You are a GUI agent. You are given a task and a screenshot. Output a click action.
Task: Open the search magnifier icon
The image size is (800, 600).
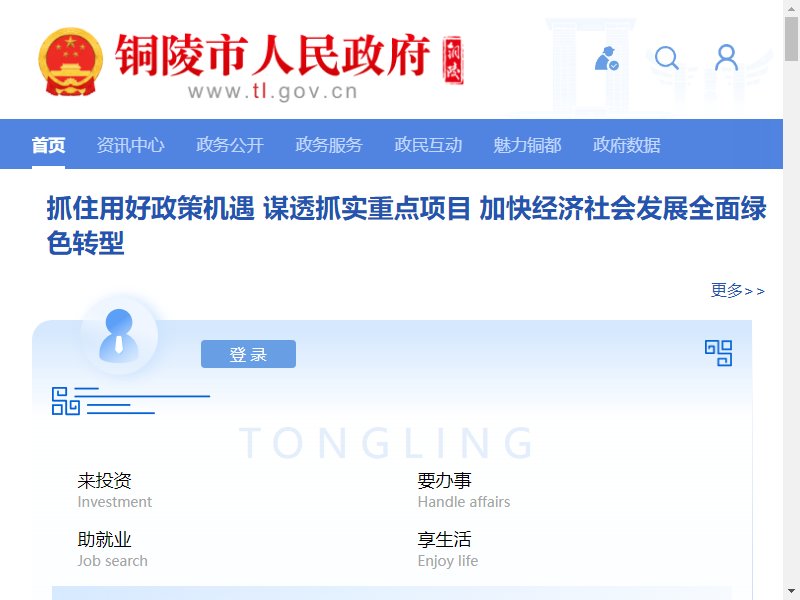667,58
